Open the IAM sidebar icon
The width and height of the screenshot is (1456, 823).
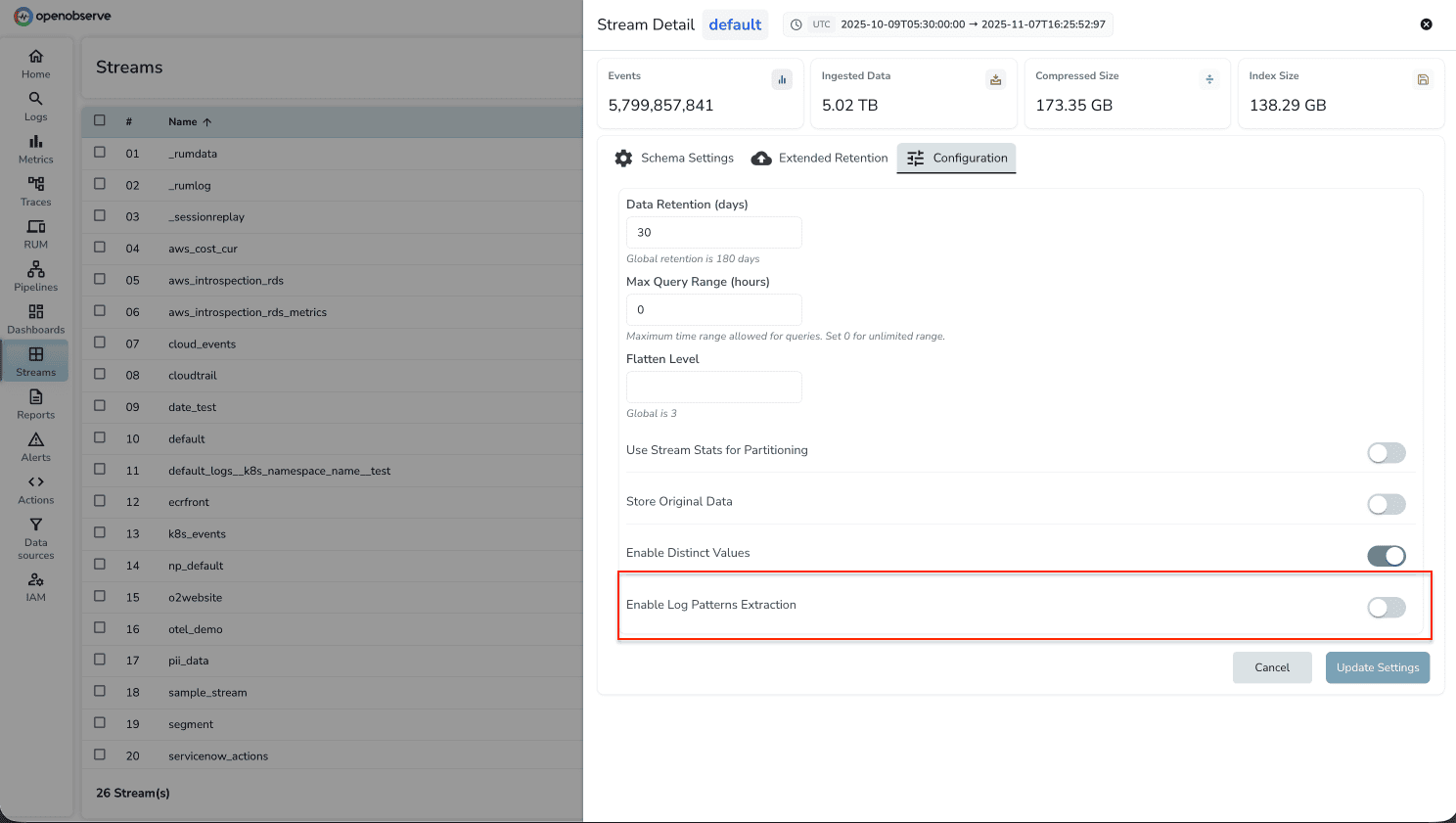click(35, 580)
